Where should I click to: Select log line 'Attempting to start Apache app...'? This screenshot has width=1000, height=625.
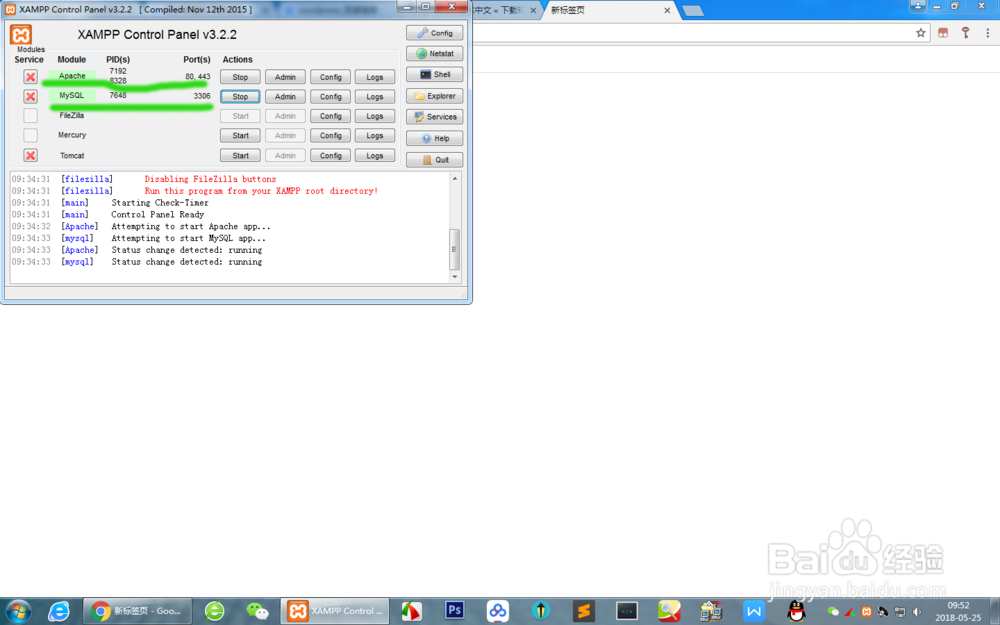(x=191, y=226)
